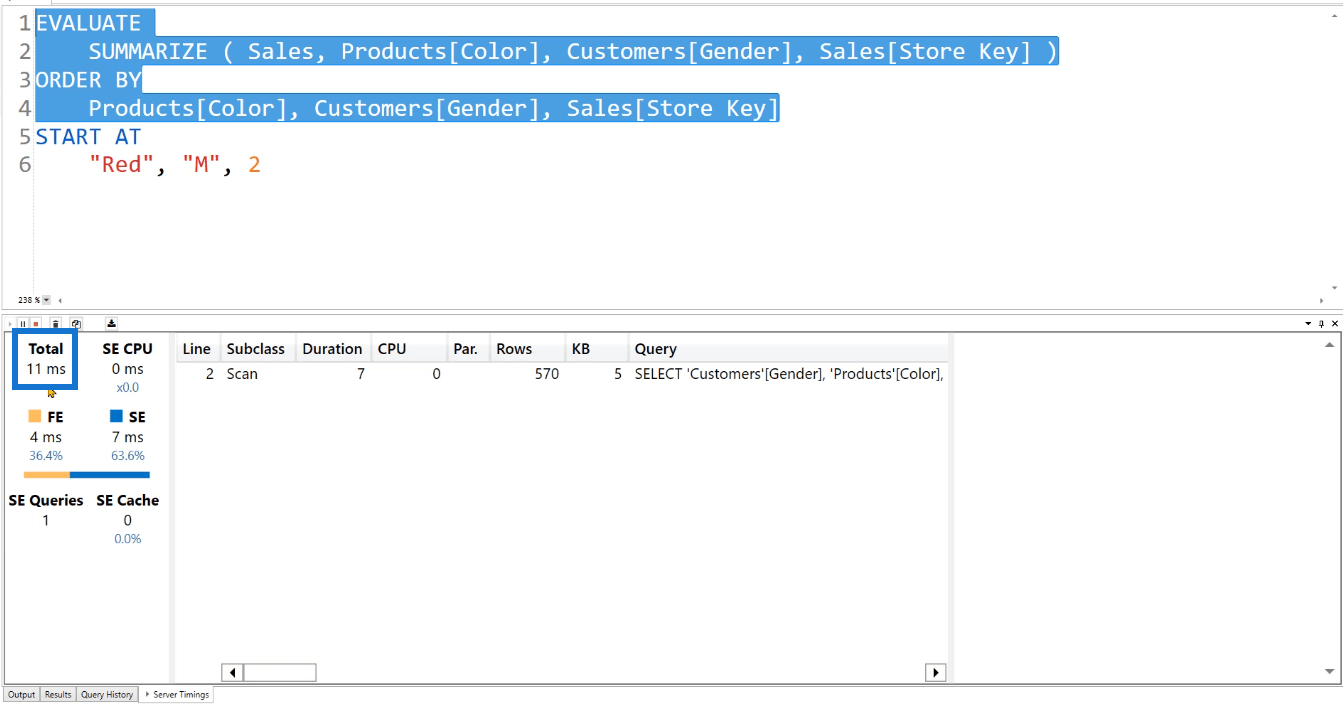1343x704 pixels.
Task: Open the editor zoom percentage dropdown
Action: pos(46,300)
